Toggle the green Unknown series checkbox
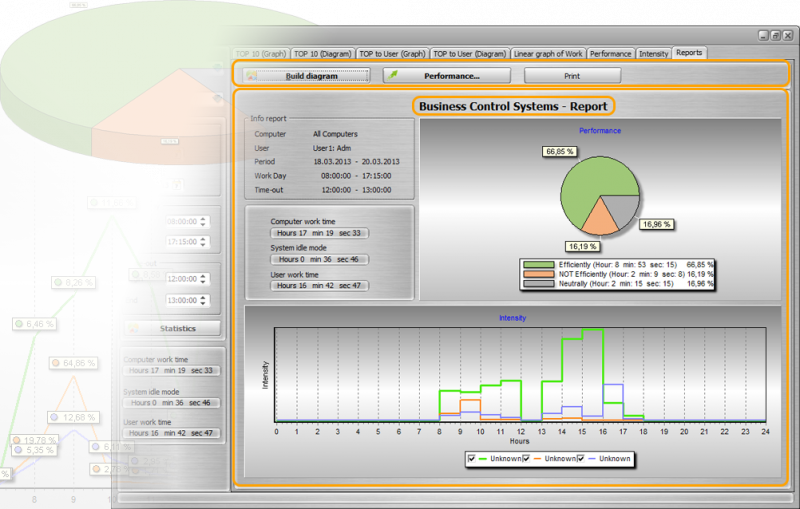 (x=471, y=459)
